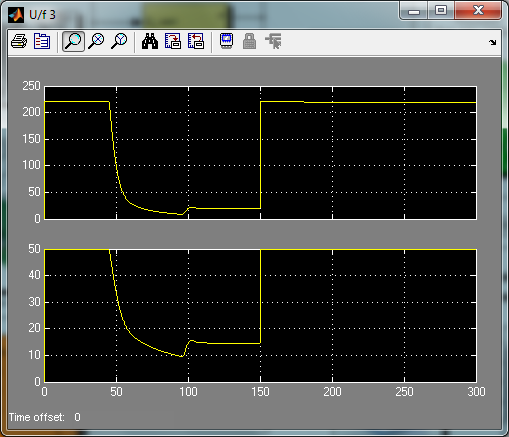The height and width of the screenshot is (437, 509).
Task: Click the '40' label on lower y-axis
Action: click(x=34, y=275)
